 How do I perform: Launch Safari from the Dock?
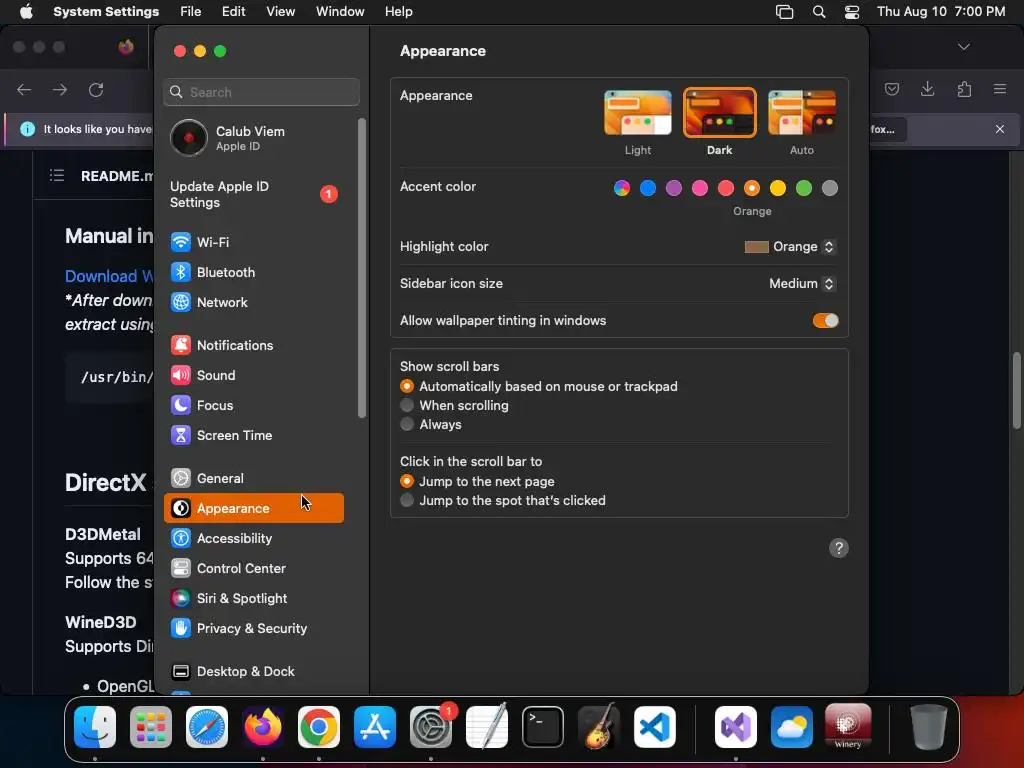click(207, 727)
